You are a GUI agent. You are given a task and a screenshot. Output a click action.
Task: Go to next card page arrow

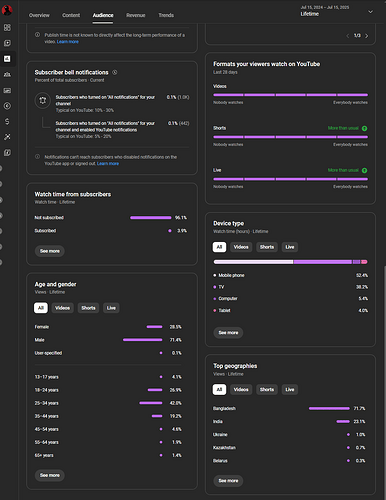367,36
